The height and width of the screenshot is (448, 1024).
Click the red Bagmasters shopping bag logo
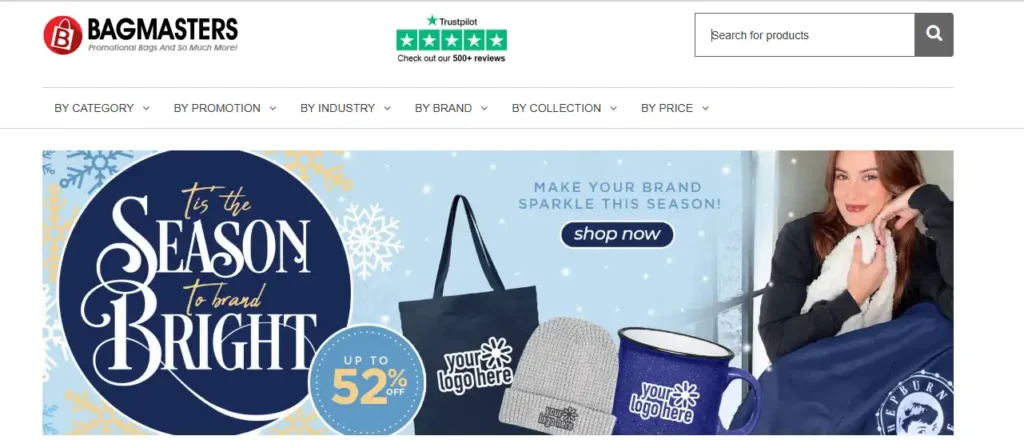pos(63,35)
